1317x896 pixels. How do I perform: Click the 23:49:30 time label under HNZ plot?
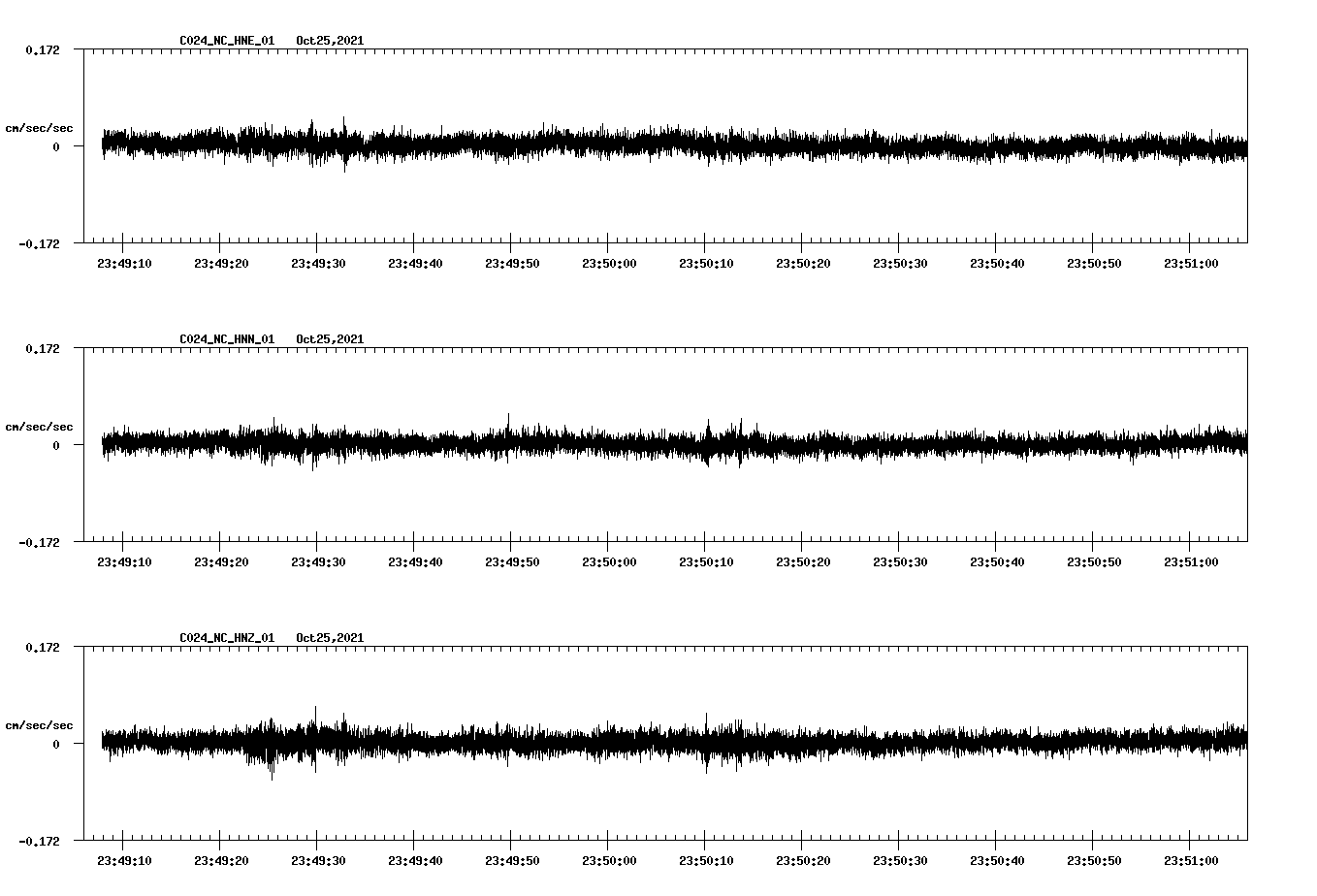click(x=317, y=860)
